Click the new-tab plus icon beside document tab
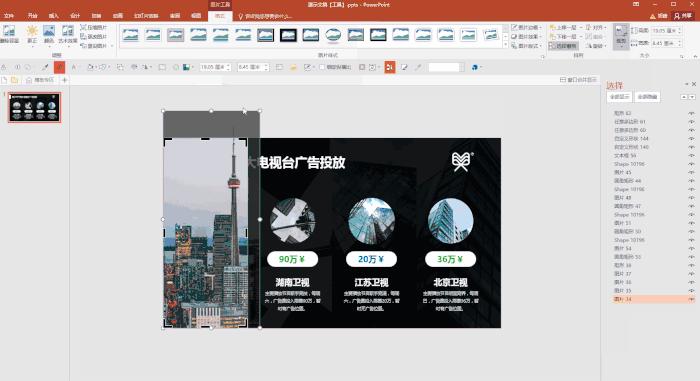 click(x=64, y=80)
